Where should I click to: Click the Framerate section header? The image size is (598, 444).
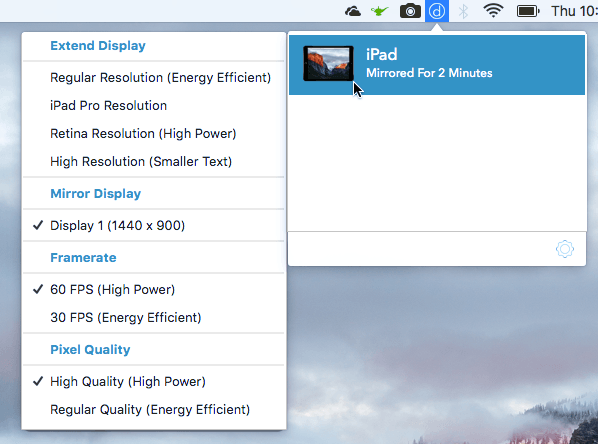pos(83,257)
